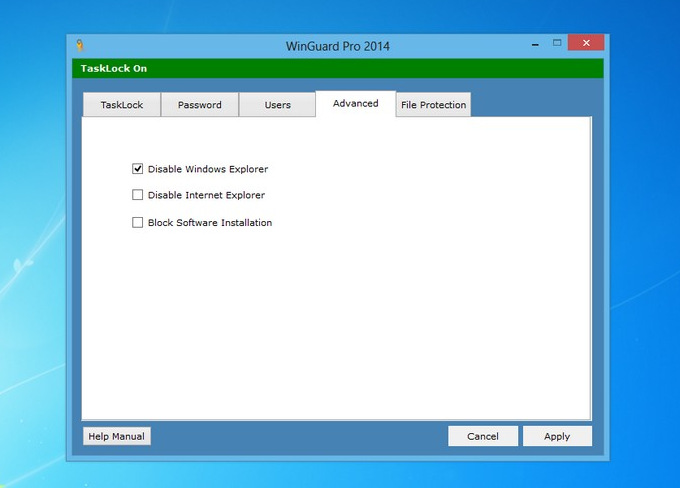Go to the Users tab
The width and height of the screenshot is (680, 488).
pyautogui.click(x=277, y=105)
